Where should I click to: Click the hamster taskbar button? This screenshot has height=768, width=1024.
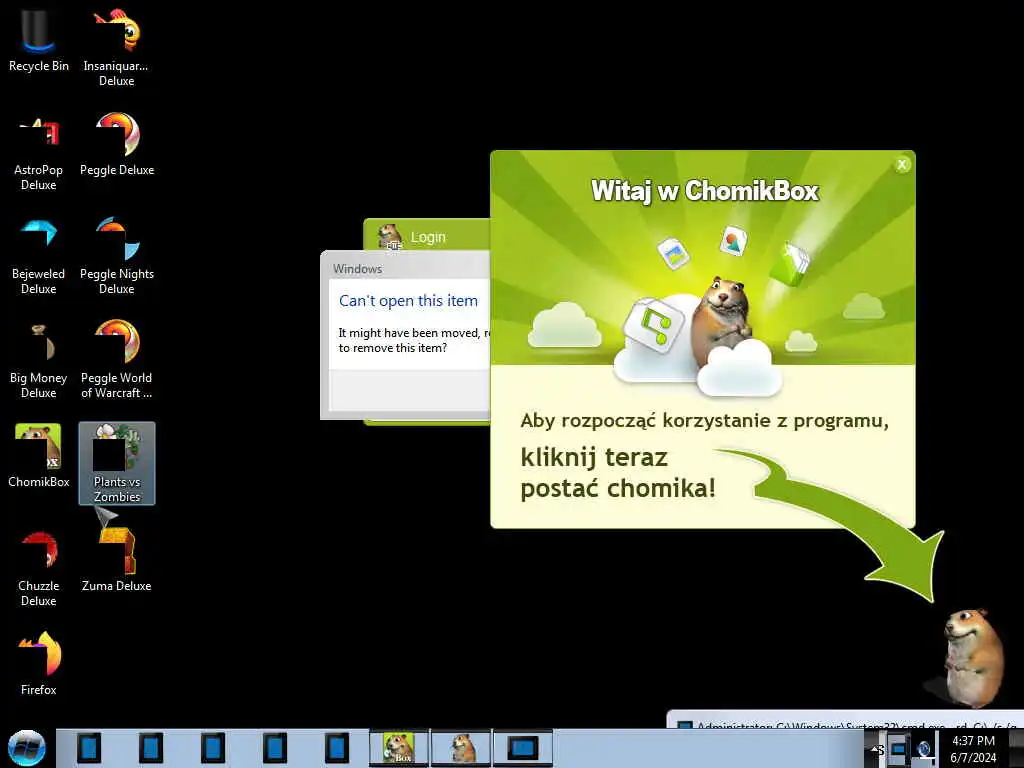pos(460,748)
